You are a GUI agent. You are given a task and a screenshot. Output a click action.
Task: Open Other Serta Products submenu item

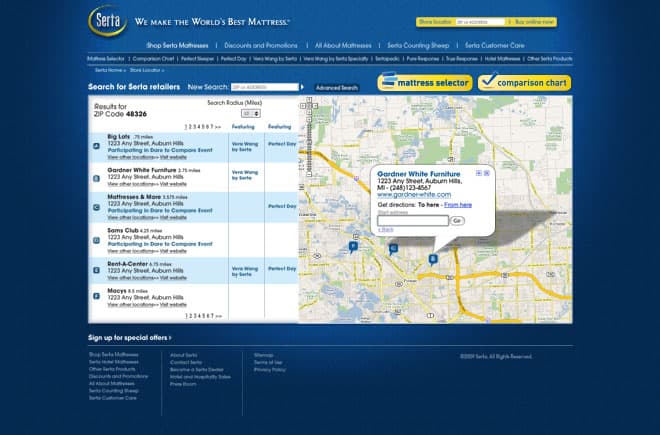pyautogui.click(x=550, y=59)
